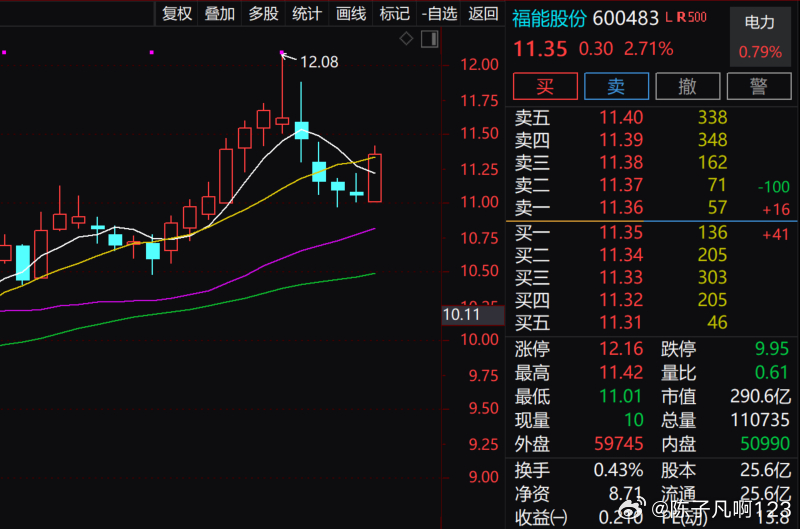Viewport: 800px width, 529px height.
Task: Click the candlestick at 12.08 peak
Action: pyautogui.click(x=282, y=92)
